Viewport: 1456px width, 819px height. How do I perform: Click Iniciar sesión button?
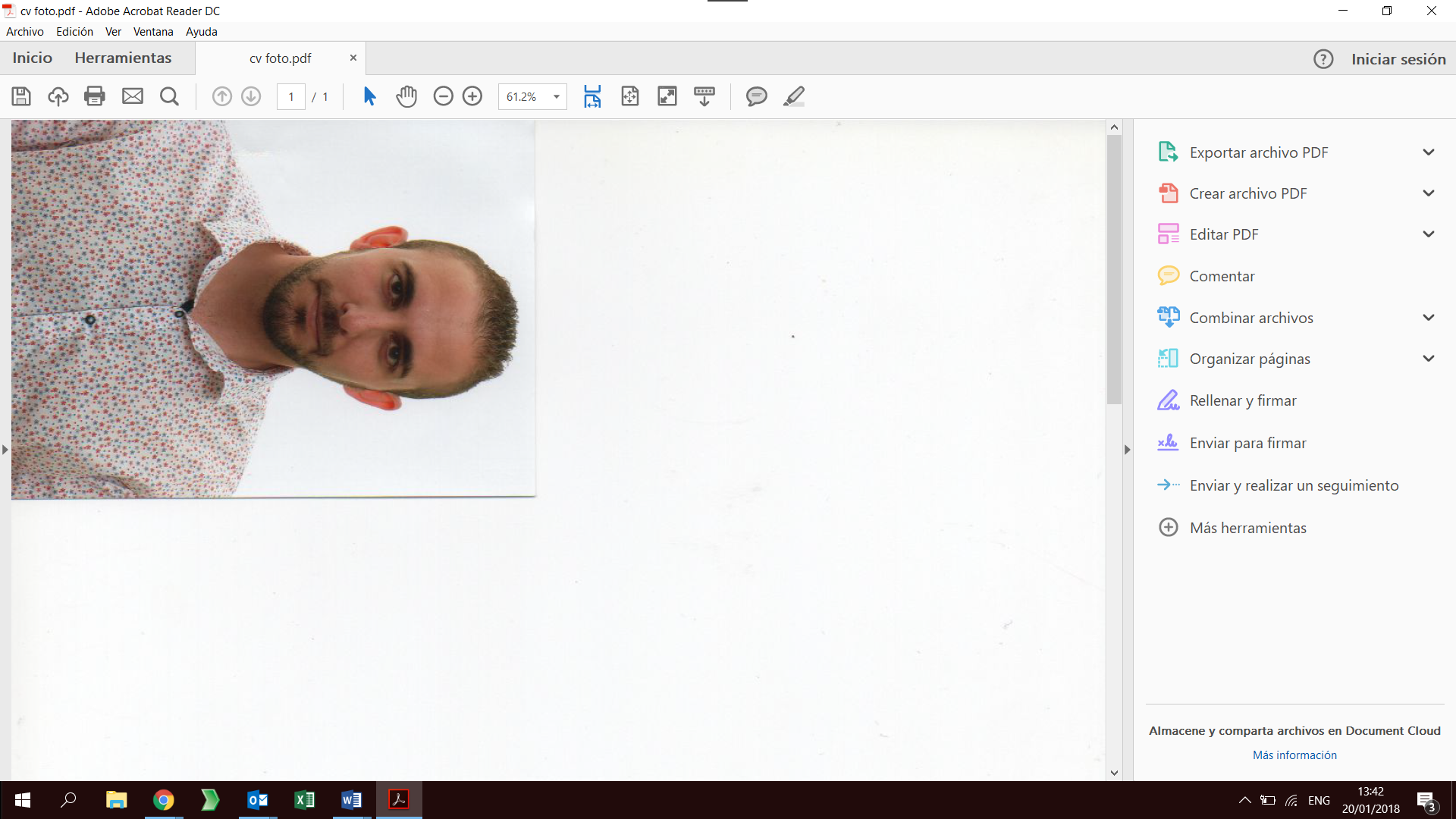coord(1398,59)
